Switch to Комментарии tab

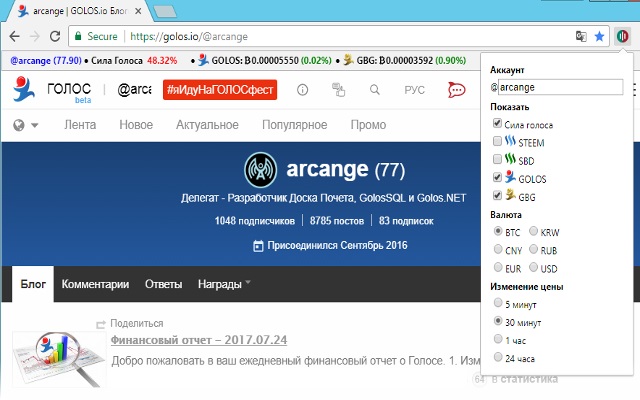pyautogui.click(x=95, y=284)
